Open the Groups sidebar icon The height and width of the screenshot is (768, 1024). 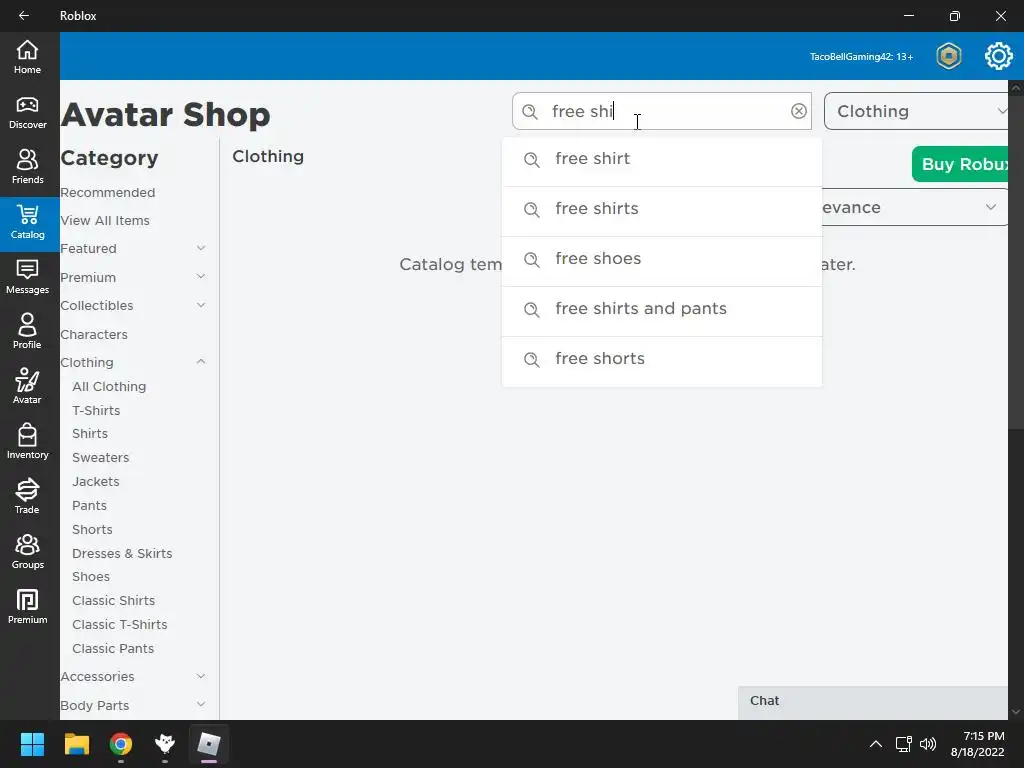[x=27, y=552]
